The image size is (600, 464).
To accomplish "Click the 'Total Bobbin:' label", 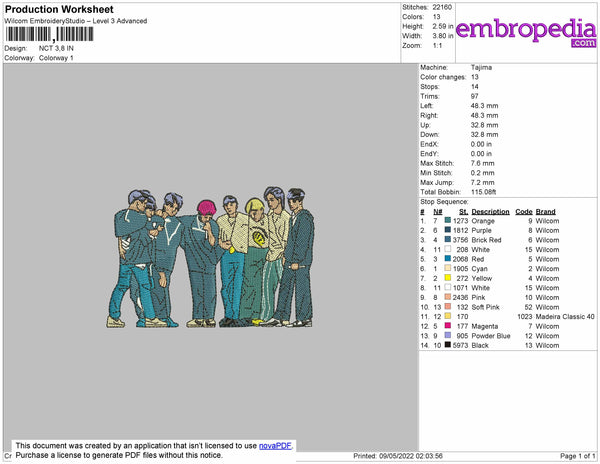I will tap(440, 192).
